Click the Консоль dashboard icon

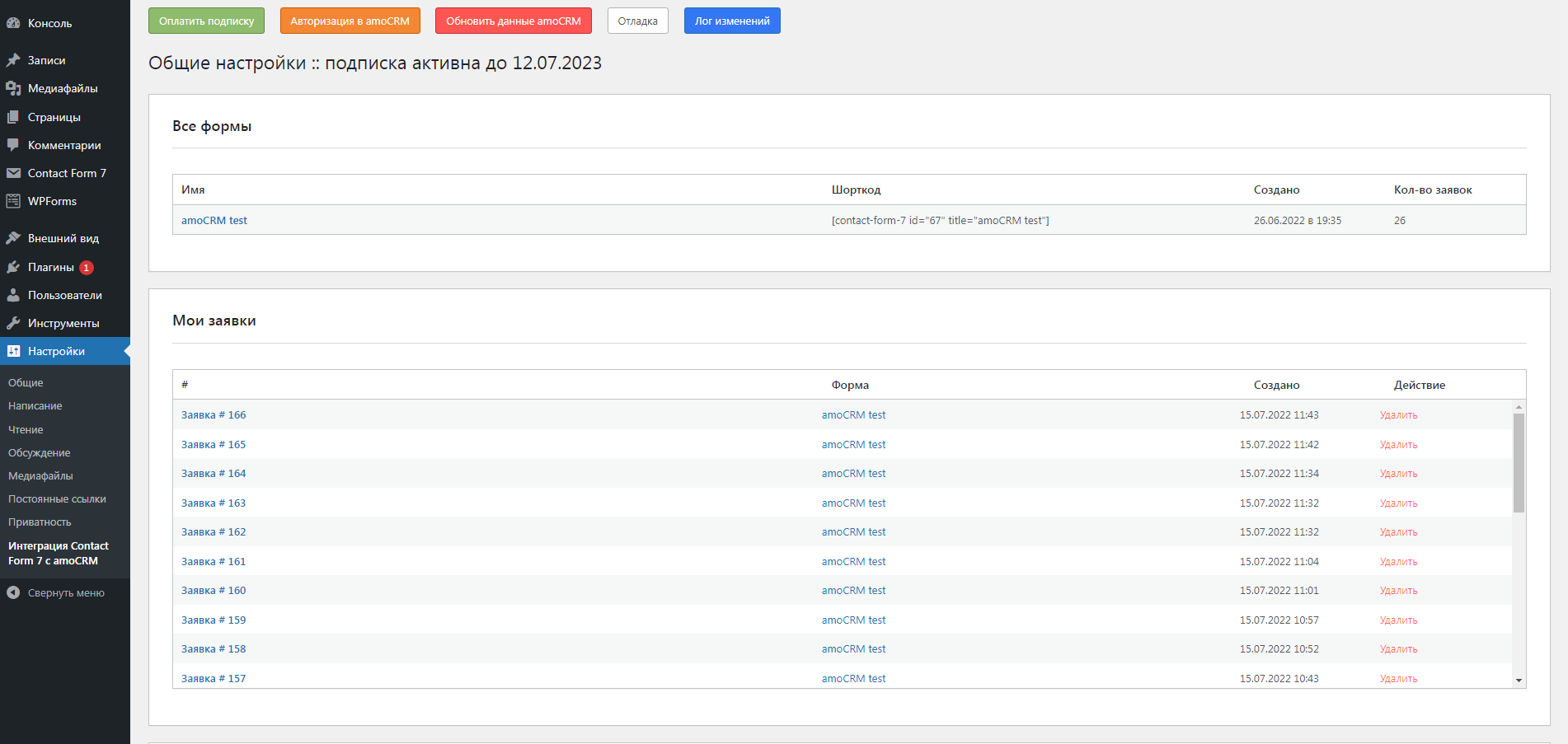coord(13,23)
